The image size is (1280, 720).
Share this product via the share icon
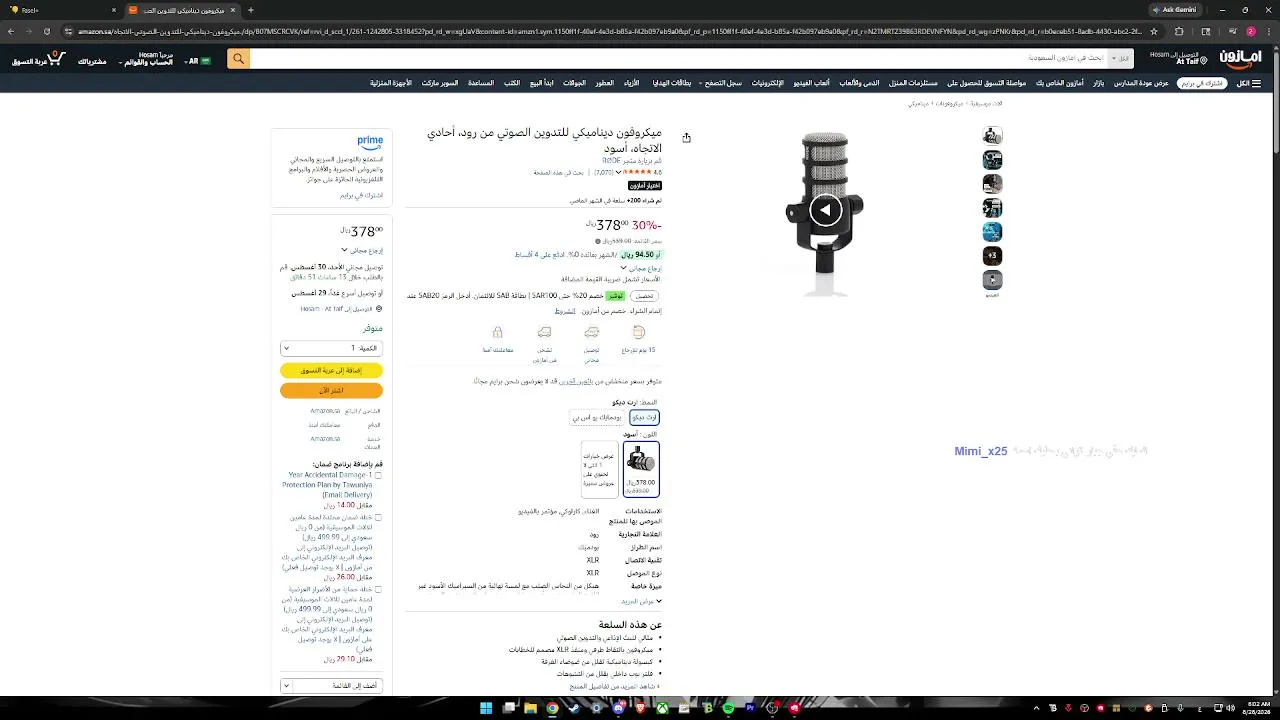tap(686, 138)
